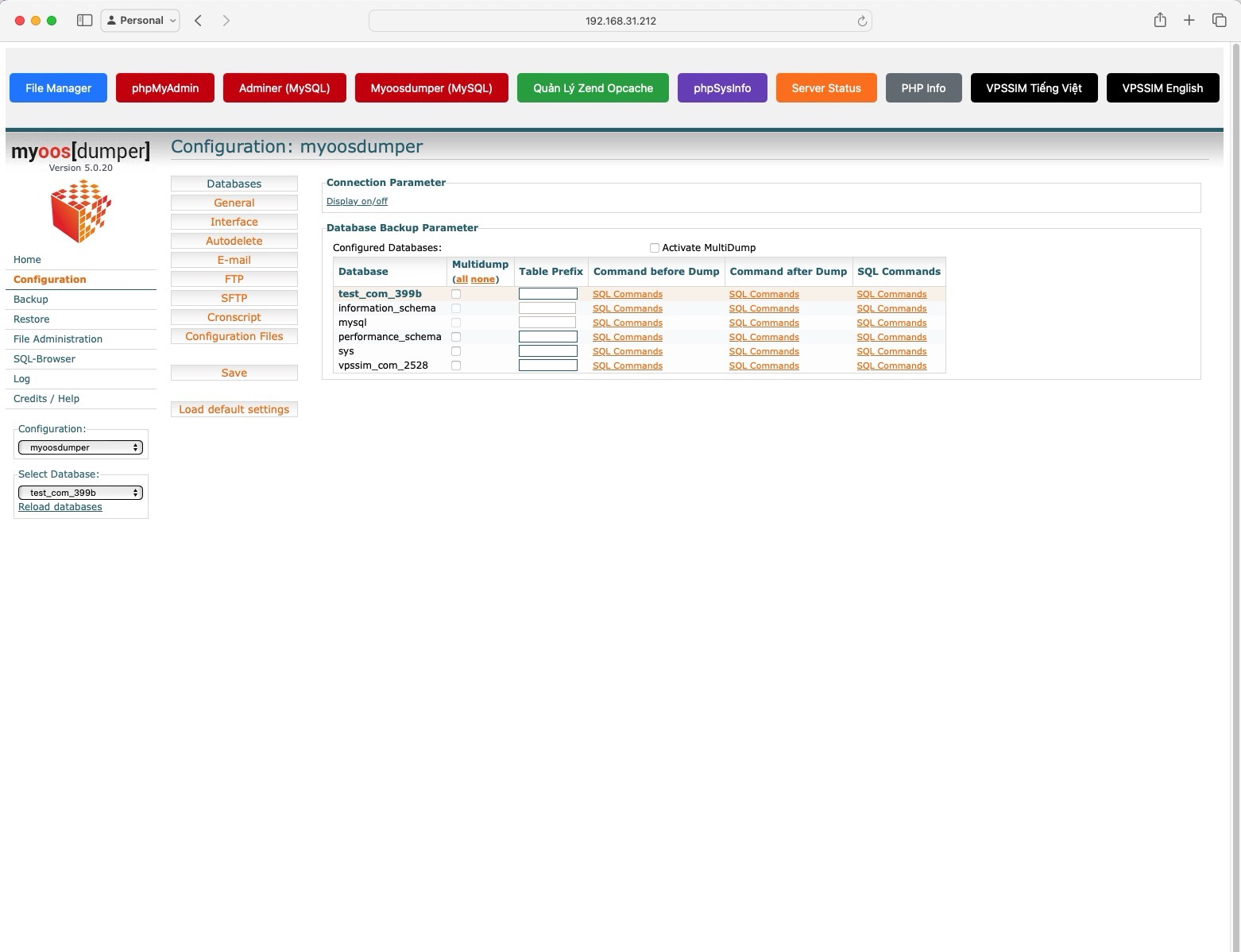Open mysql Command after Dump SQL Commands

[764, 323]
